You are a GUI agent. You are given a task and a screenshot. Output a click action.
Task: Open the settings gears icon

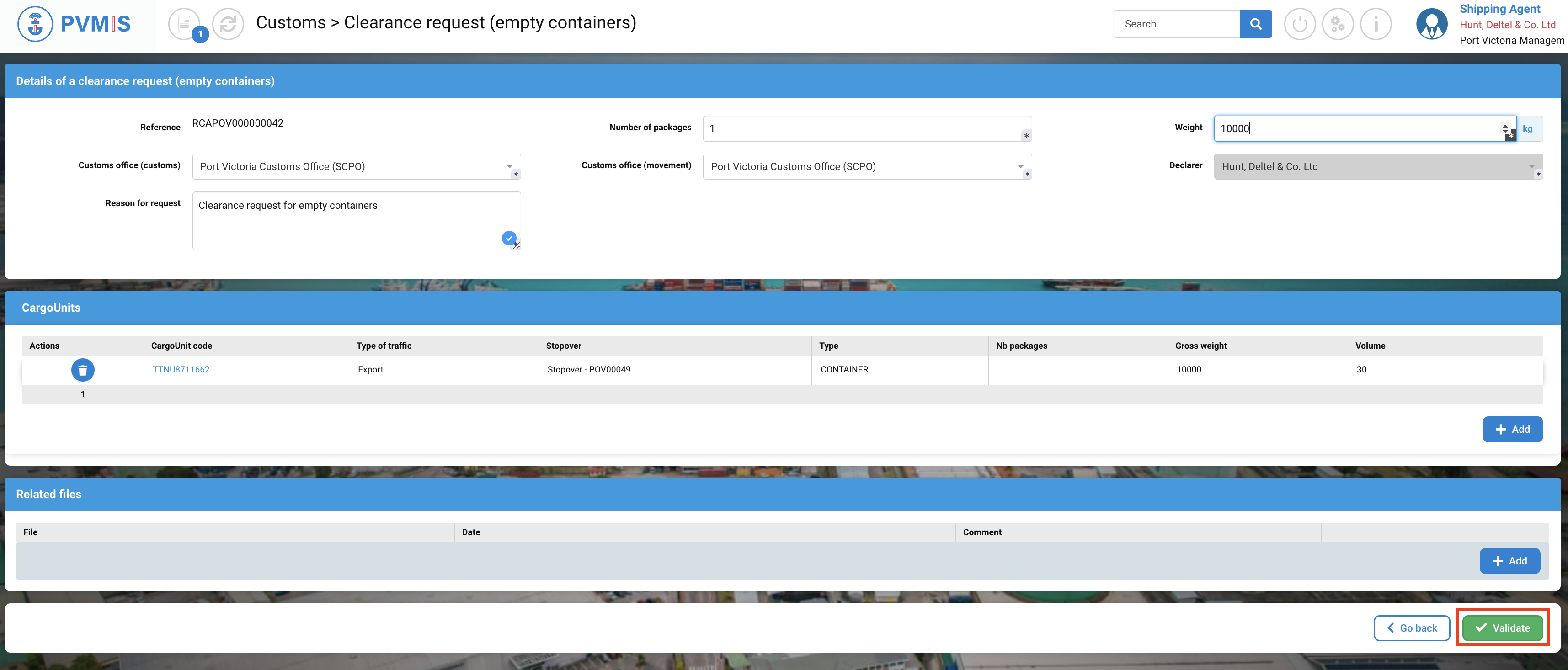click(1337, 24)
